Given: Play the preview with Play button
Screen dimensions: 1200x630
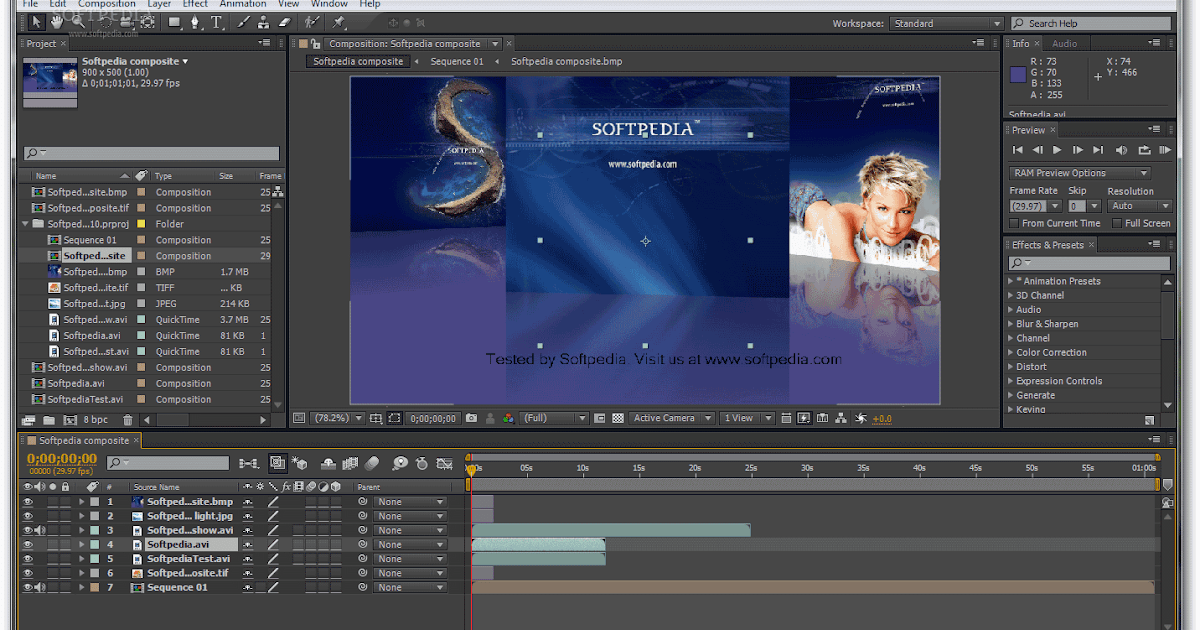Looking at the screenshot, I should (1057, 150).
